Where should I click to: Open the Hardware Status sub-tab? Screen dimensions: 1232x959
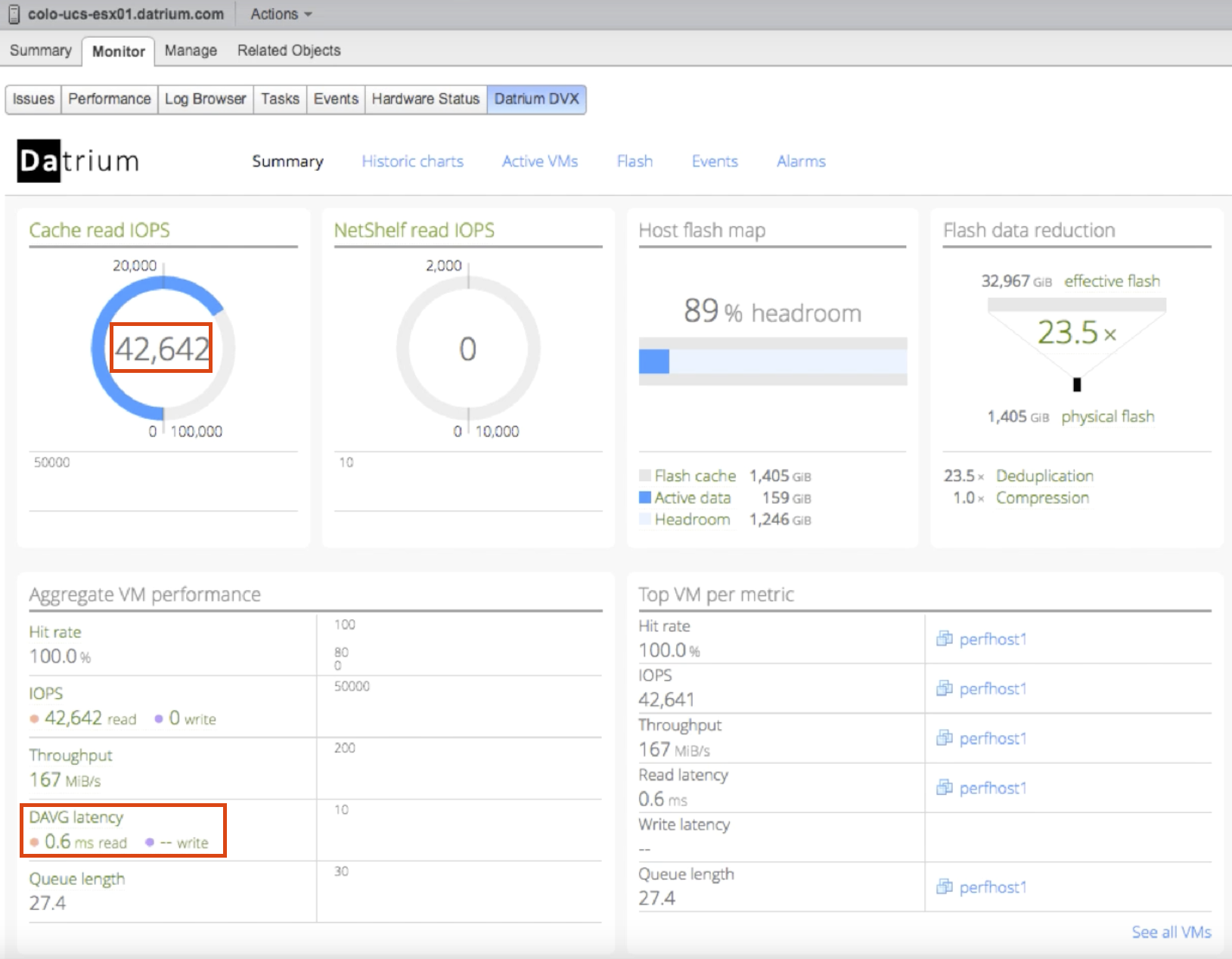coord(425,99)
